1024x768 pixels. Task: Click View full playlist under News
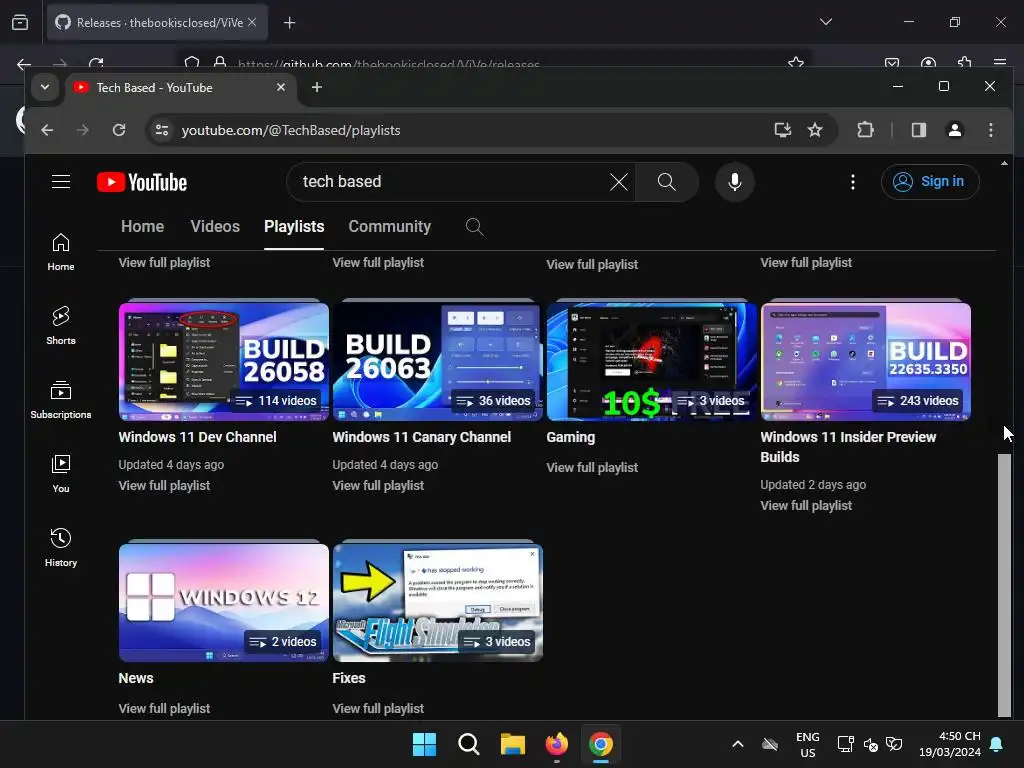tap(164, 708)
